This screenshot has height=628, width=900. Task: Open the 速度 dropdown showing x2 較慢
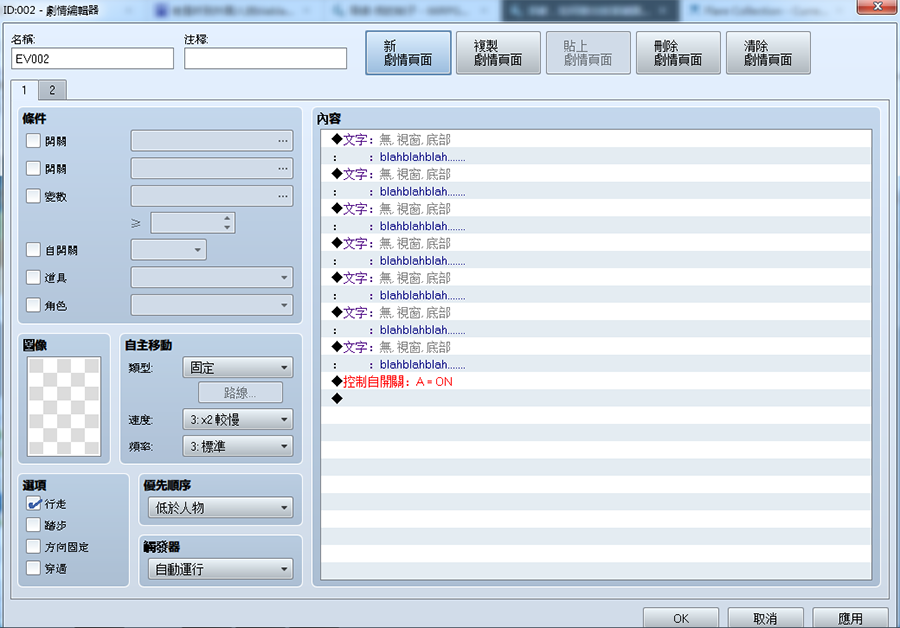(238, 420)
